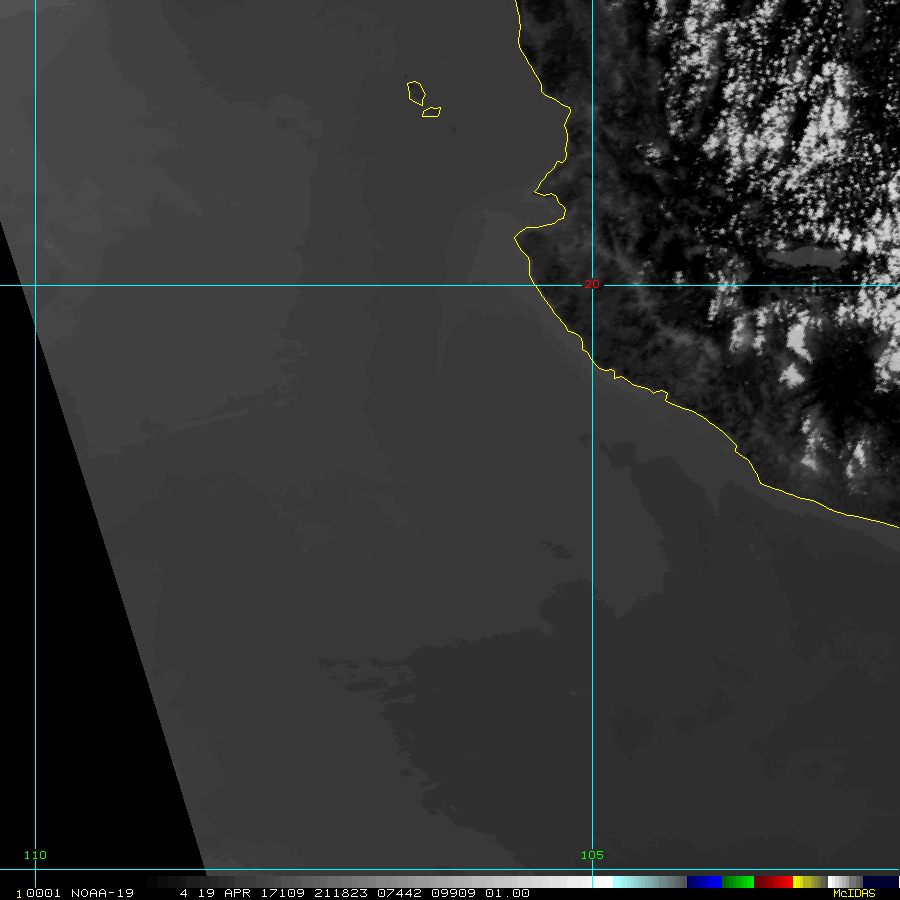Click the larger yellow-outlined island
The height and width of the screenshot is (900, 900).
coord(416,93)
